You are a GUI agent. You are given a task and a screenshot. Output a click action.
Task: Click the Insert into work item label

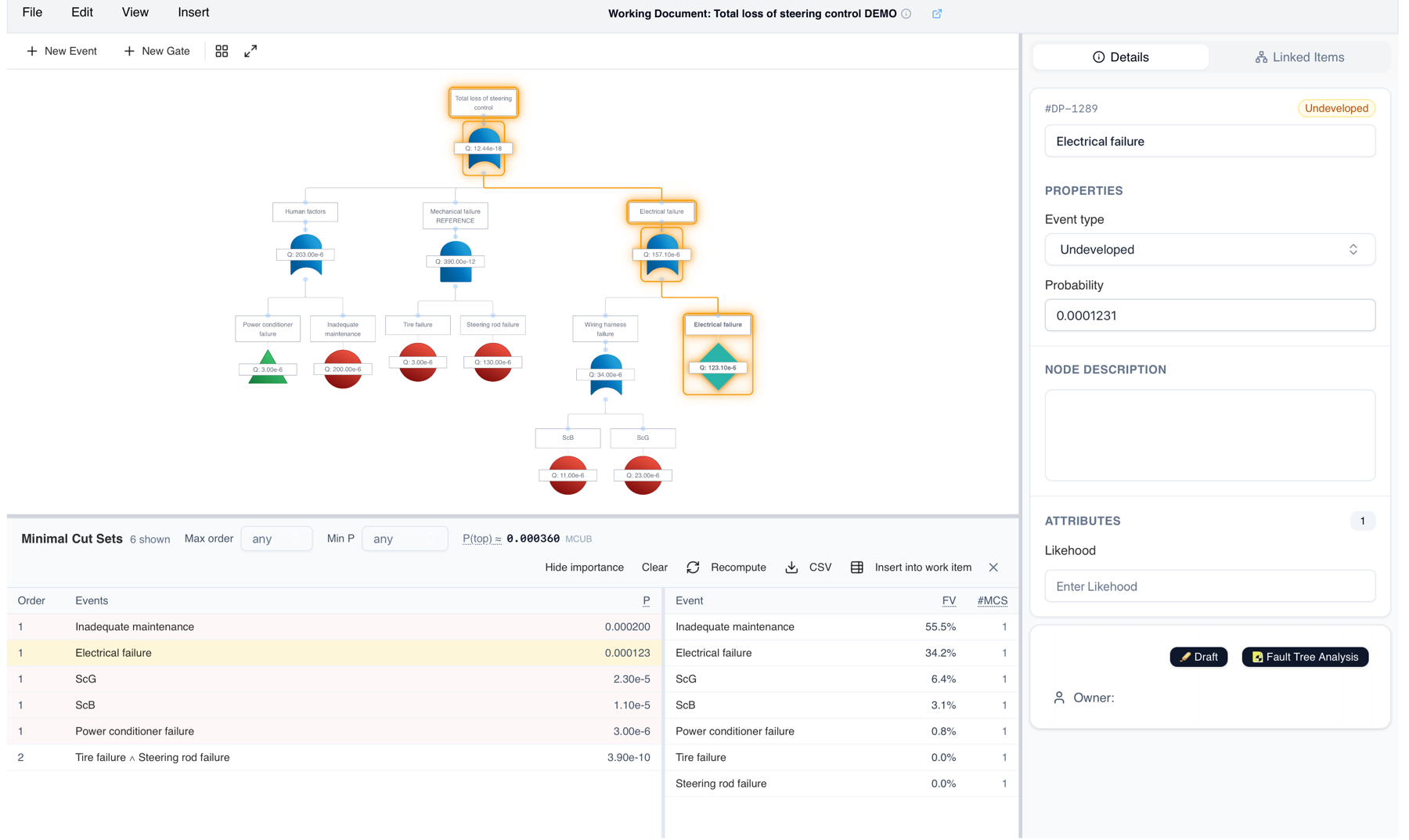(923, 568)
